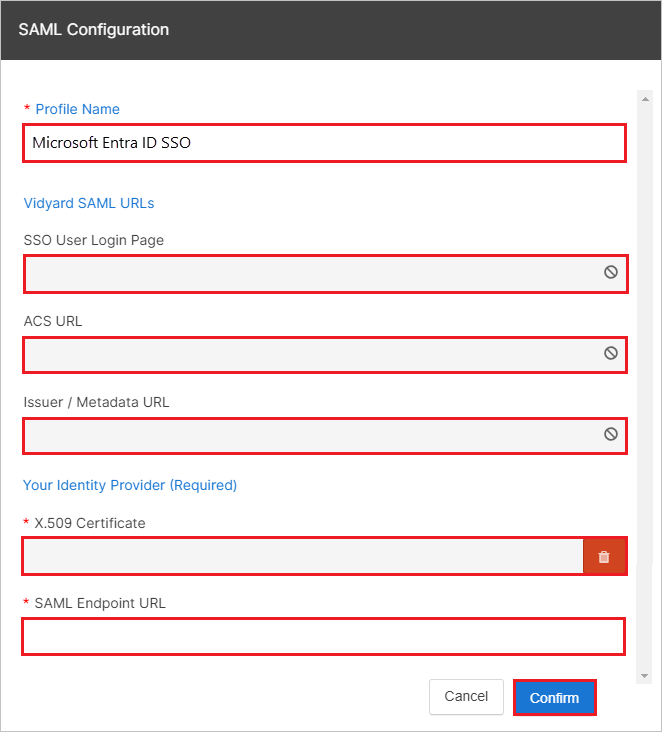The height and width of the screenshot is (732, 662).
Task: Click into the SSO User Login Page field
Action: 325,274
